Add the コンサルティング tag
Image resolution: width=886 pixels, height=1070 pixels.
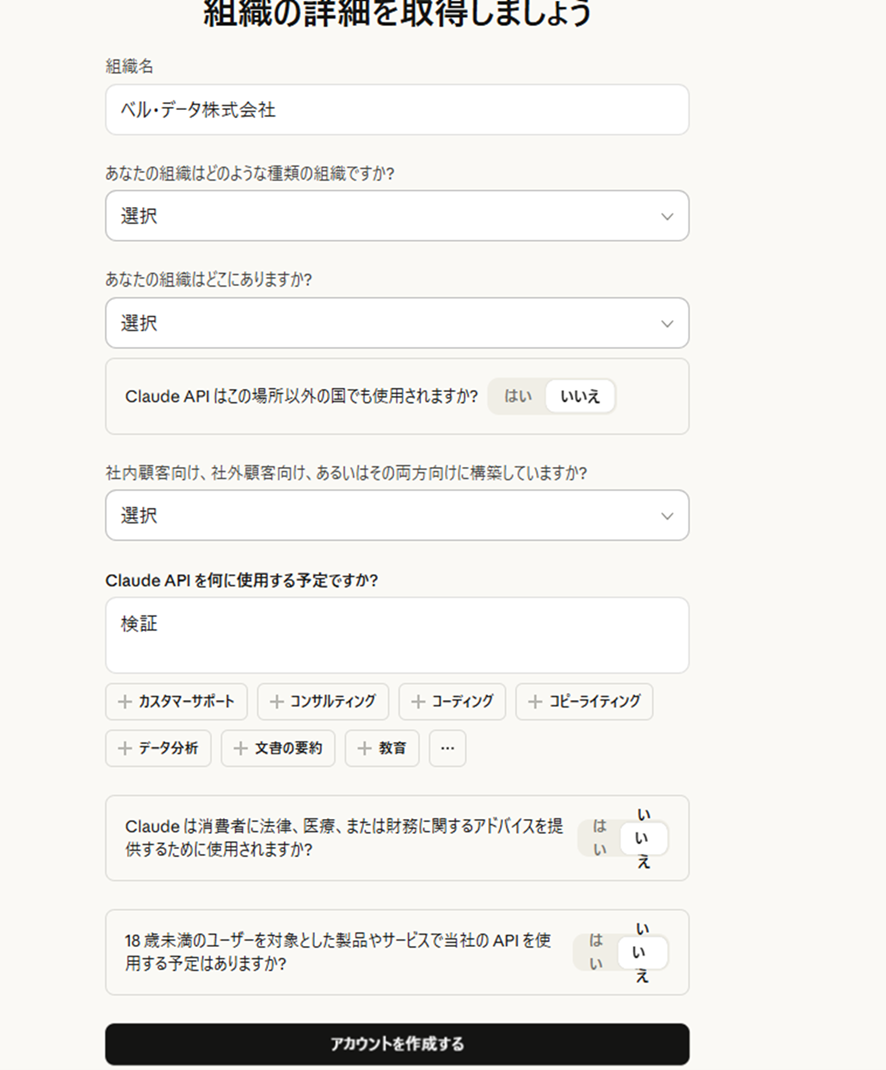pos(322,702)
